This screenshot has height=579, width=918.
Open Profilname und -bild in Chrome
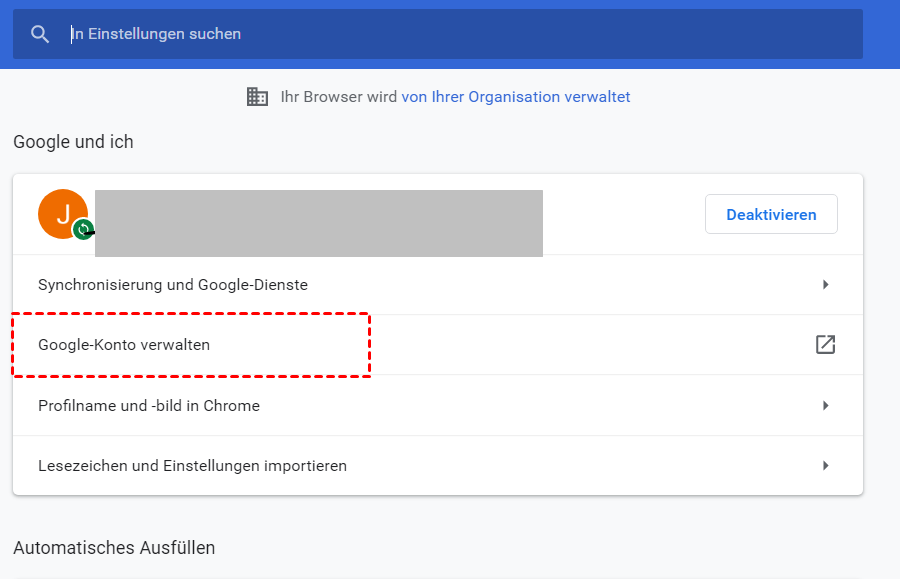tap(149, 406)
